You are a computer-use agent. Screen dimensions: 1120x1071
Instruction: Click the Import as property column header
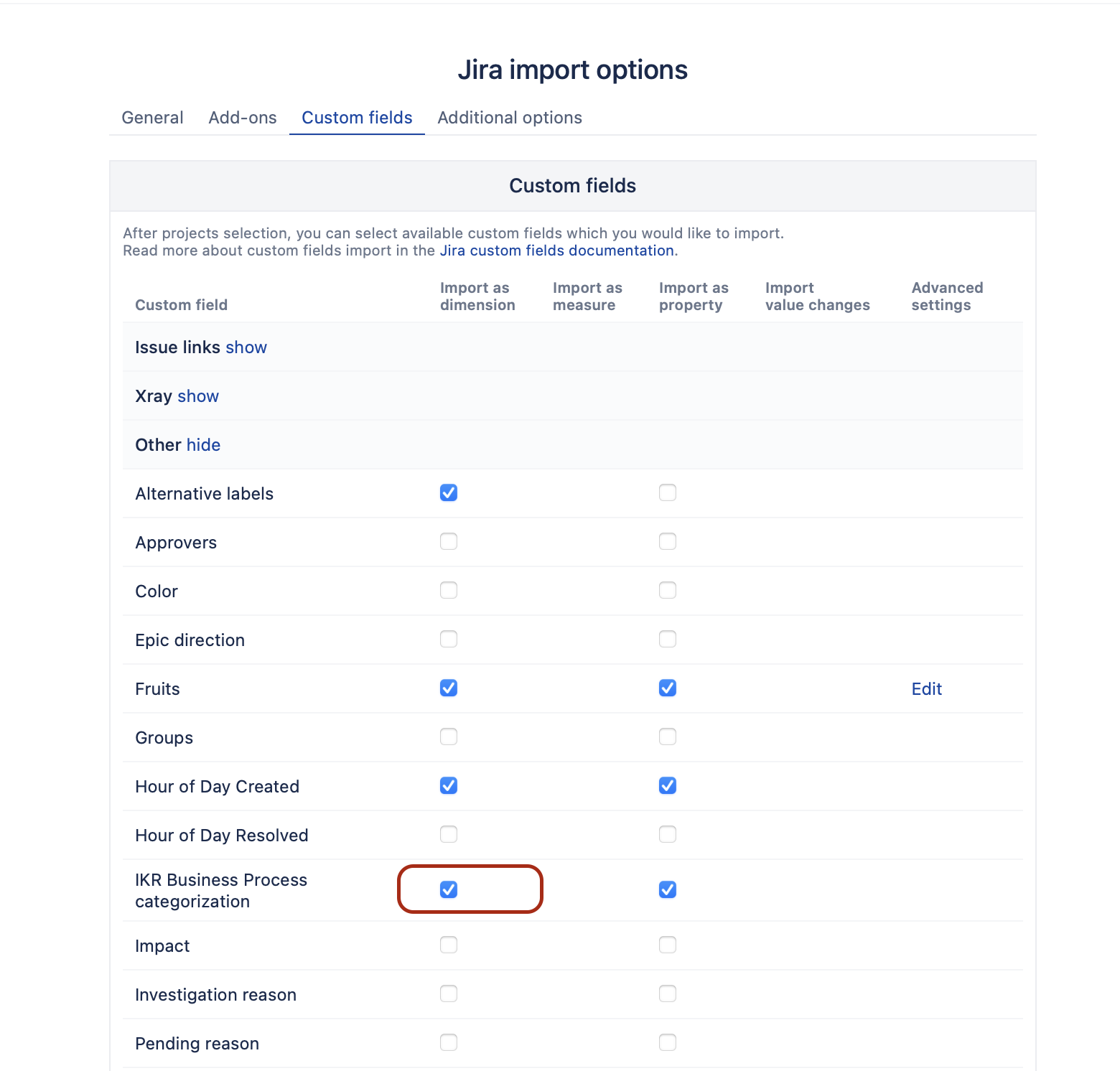694,296
